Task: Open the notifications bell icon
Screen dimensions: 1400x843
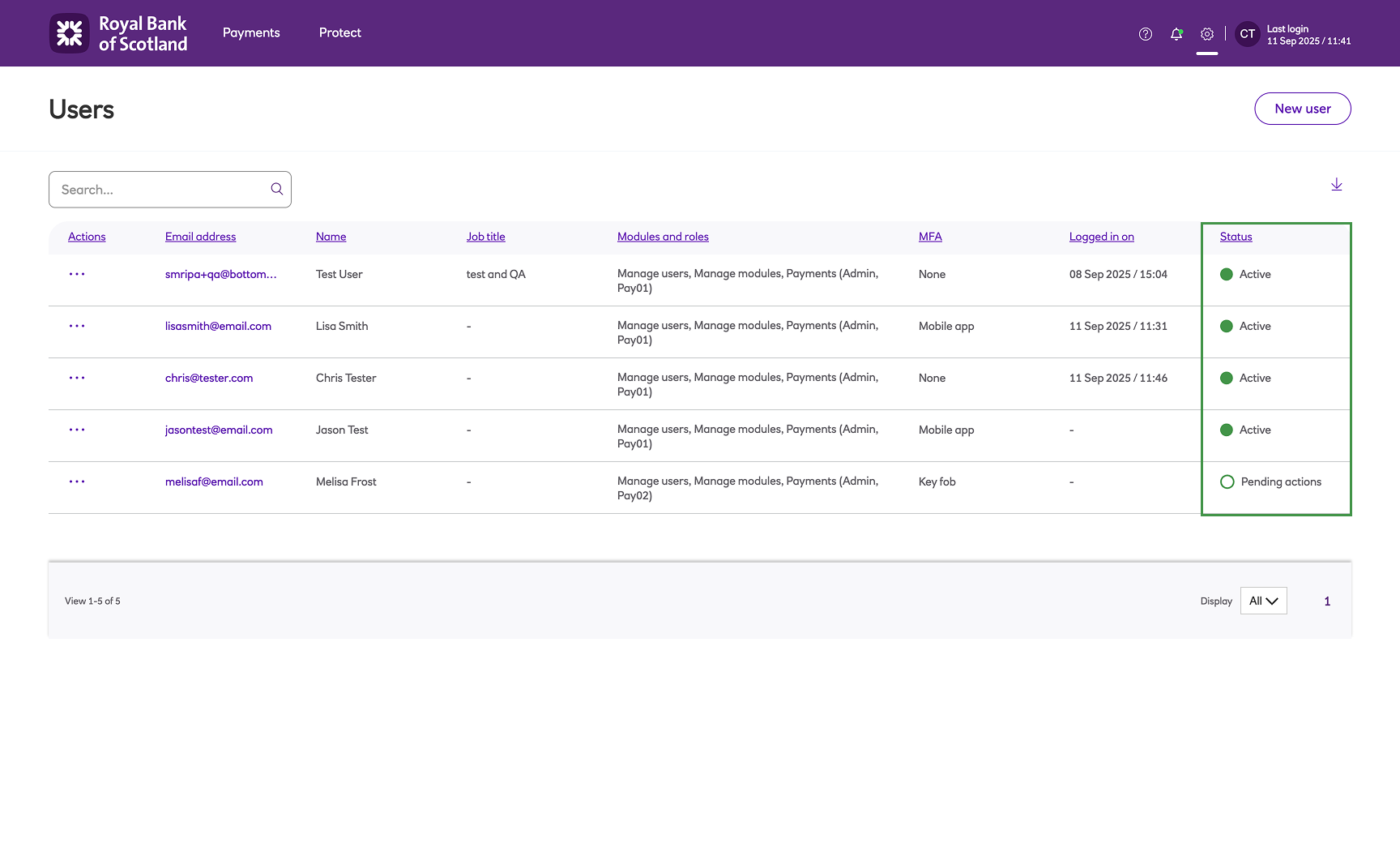Action: 1176,34
